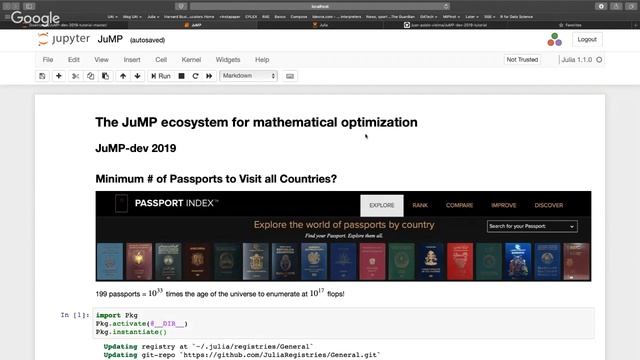This screenshot has width=640, height=360.
Task: Select the JuMP ecosystem main heading
Action: click(x=256, y=122)
